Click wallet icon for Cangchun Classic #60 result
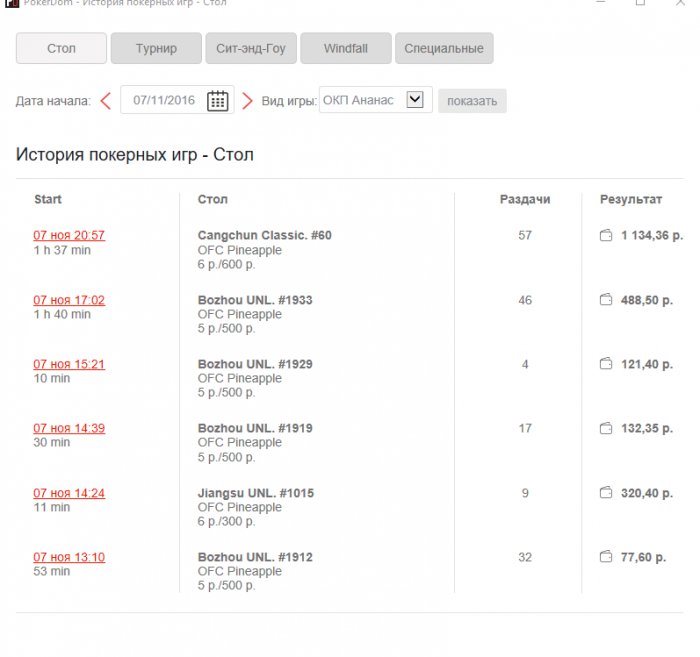Viewport: 700px width, 657px height. coord(605,236)
